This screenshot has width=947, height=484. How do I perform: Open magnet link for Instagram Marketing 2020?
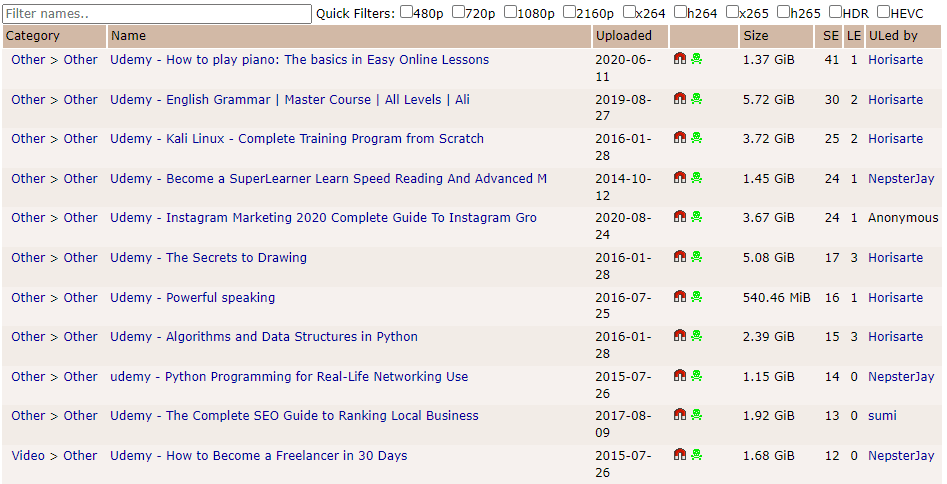tap(680, 217)
